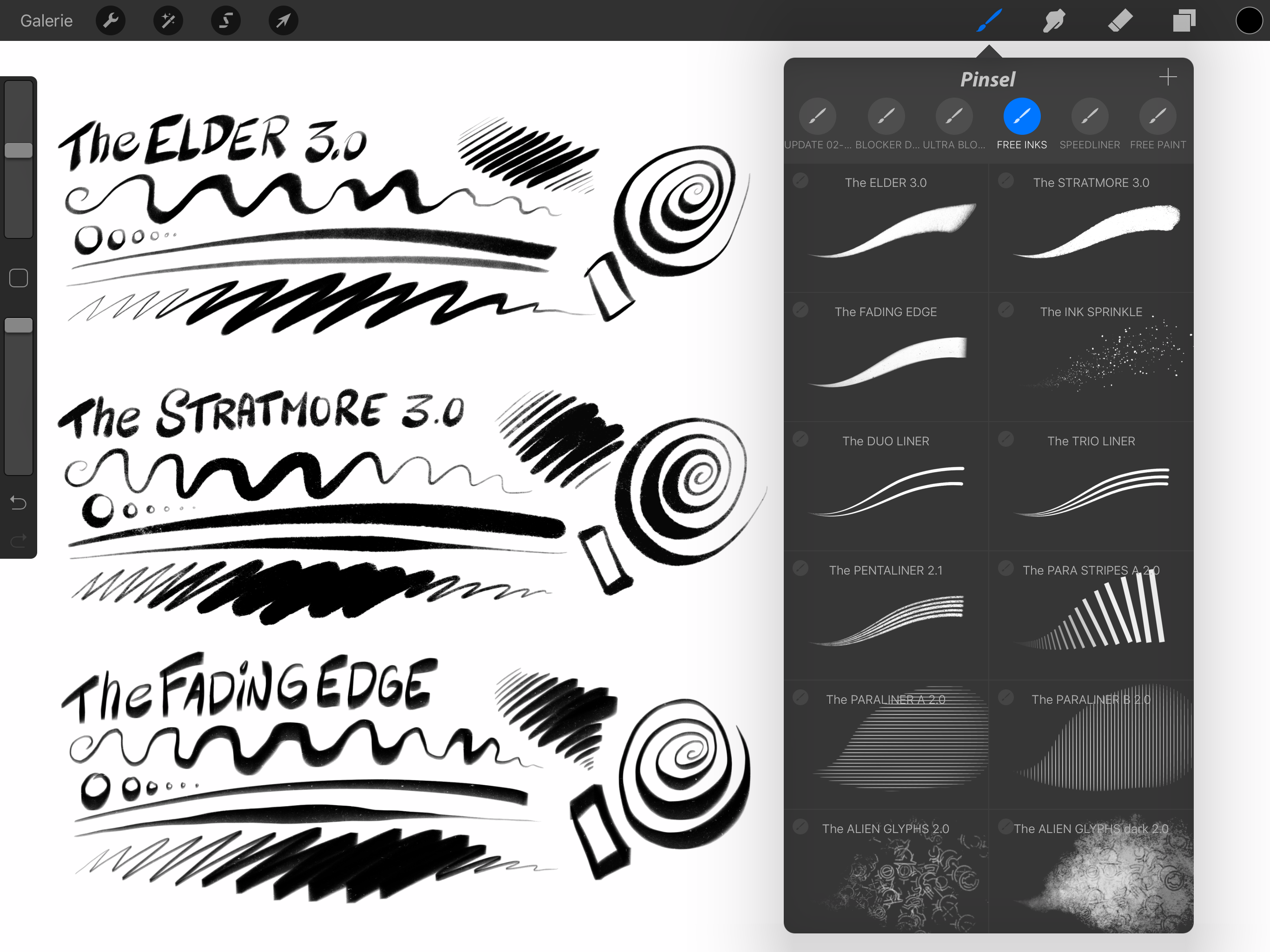
Task: Select the black color swatch
Action: tap(1249, 19)
